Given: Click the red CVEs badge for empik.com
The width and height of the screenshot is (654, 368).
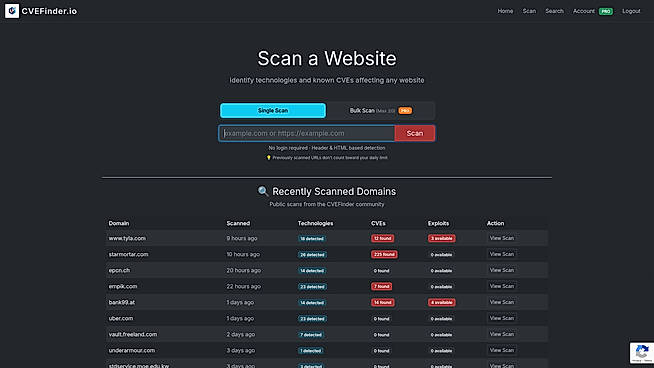Looking at the screenshot, I should coord(381,287).
